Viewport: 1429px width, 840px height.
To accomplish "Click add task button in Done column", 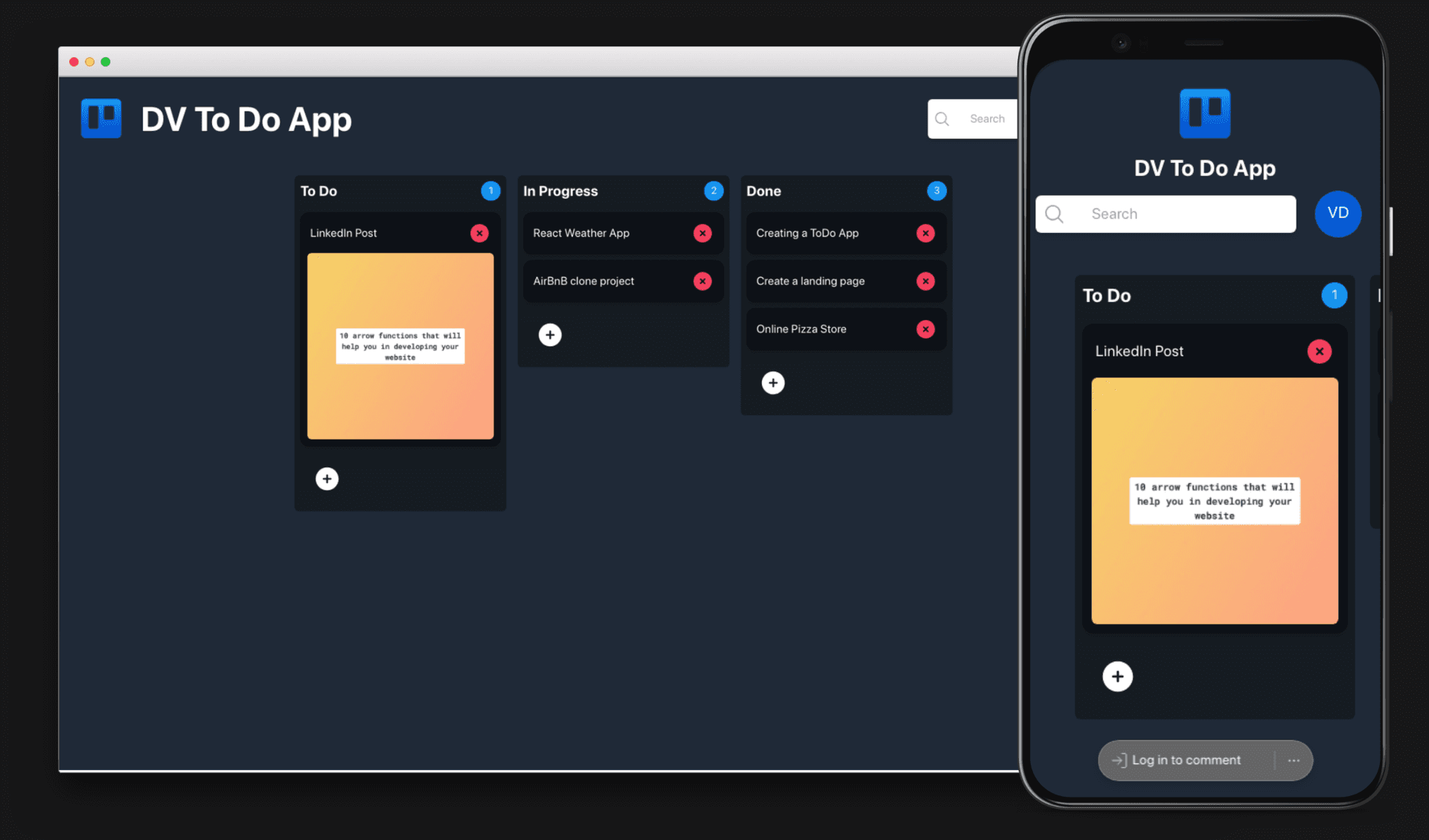I will (773, 382).
